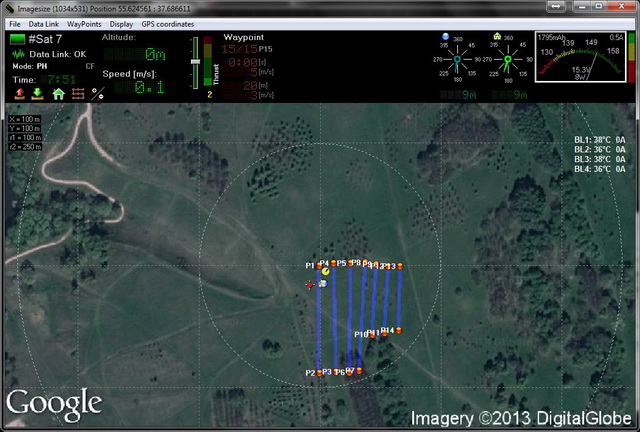The width and height of the screenshot is (640, 432).
Task: Select waypoint marker P3 on map
Action: 336,372
